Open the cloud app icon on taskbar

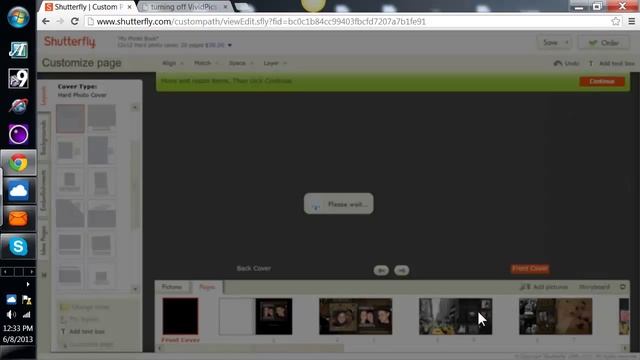coord(18,191)
